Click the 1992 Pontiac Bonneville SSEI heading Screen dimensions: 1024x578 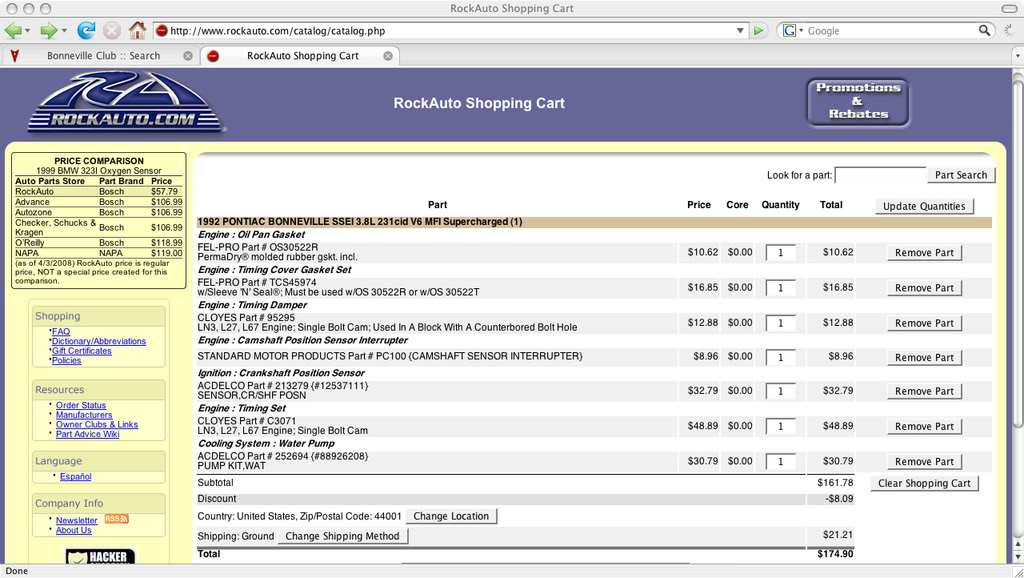[x=360, y=222]
